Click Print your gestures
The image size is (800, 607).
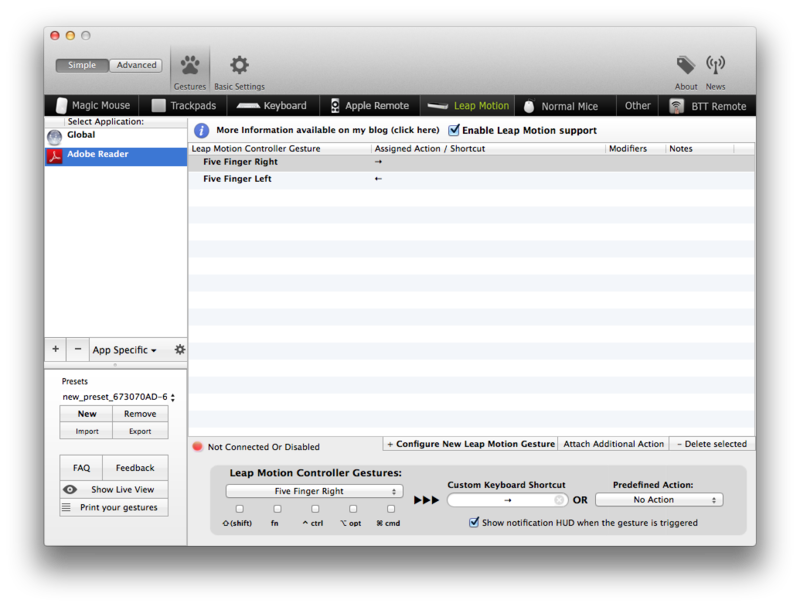pyautogui.click(x=114, y=508)
